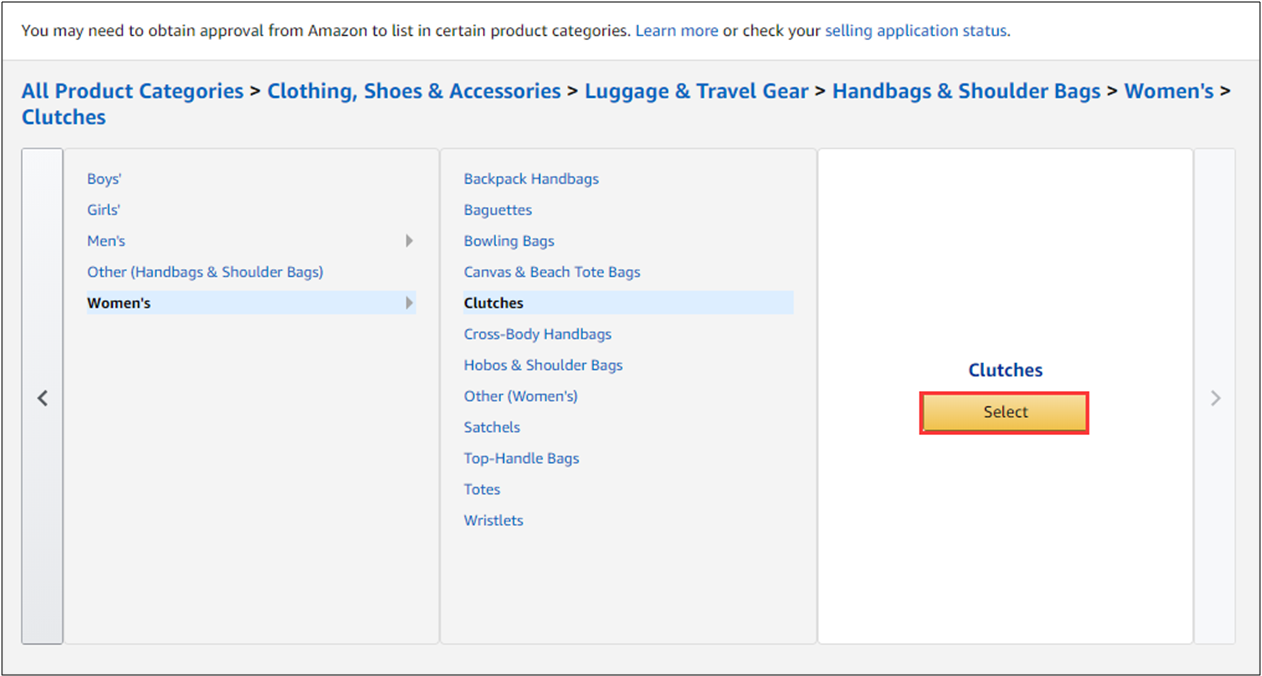Open the Learn more link
This screenshot has height=676, width=1262.
point(676,30)
